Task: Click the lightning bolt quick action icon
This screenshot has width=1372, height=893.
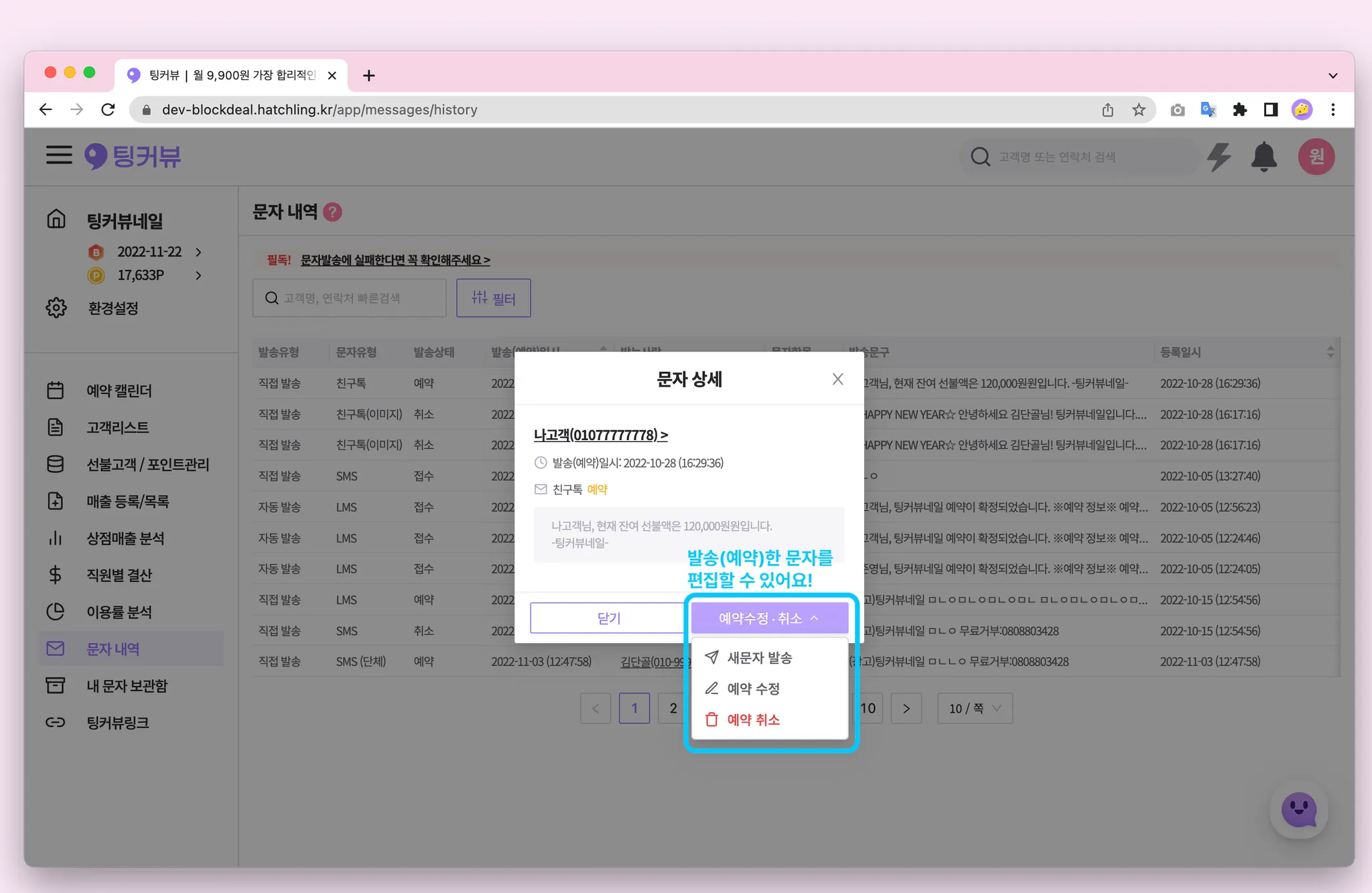Action: (1219, 157)
